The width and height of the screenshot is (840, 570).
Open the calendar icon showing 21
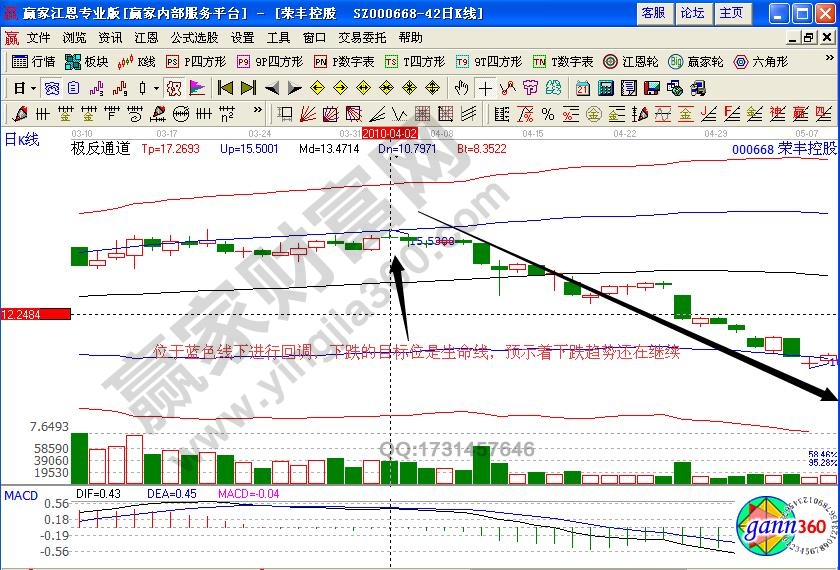click(x=583, y=87)
